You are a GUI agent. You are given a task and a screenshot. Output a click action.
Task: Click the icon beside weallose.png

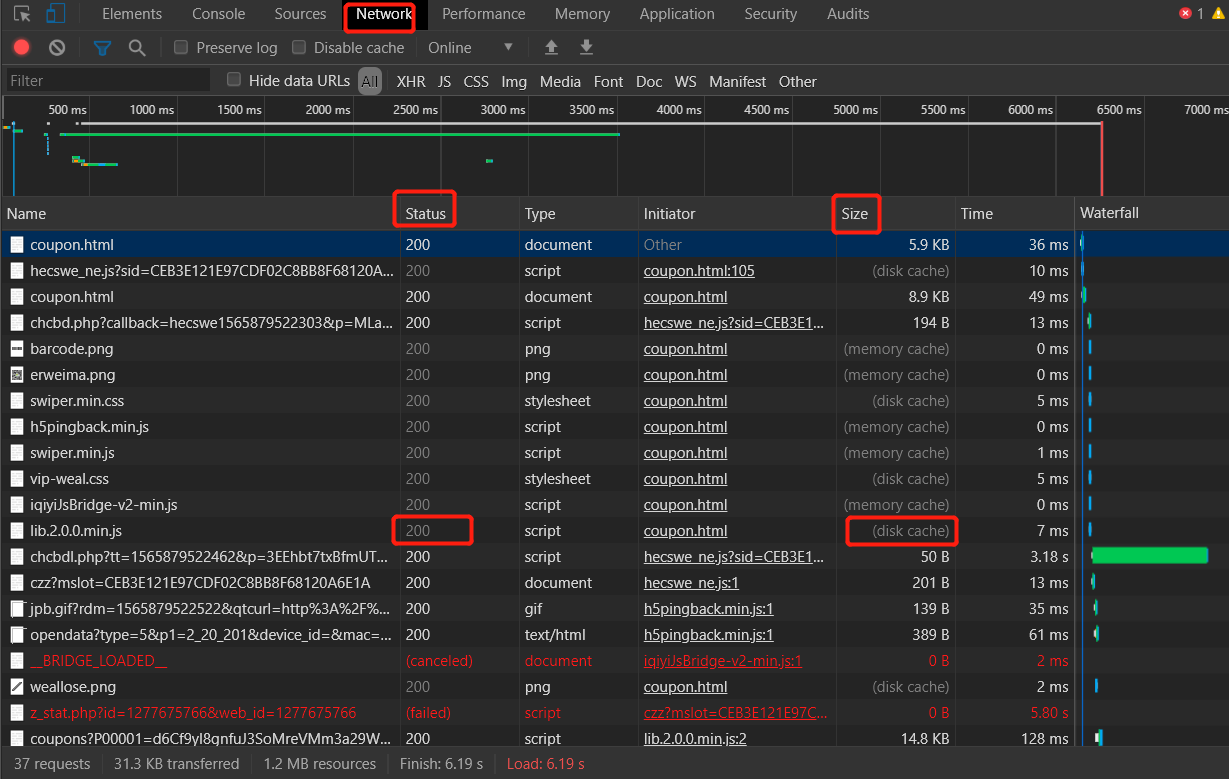click(17, 687)
